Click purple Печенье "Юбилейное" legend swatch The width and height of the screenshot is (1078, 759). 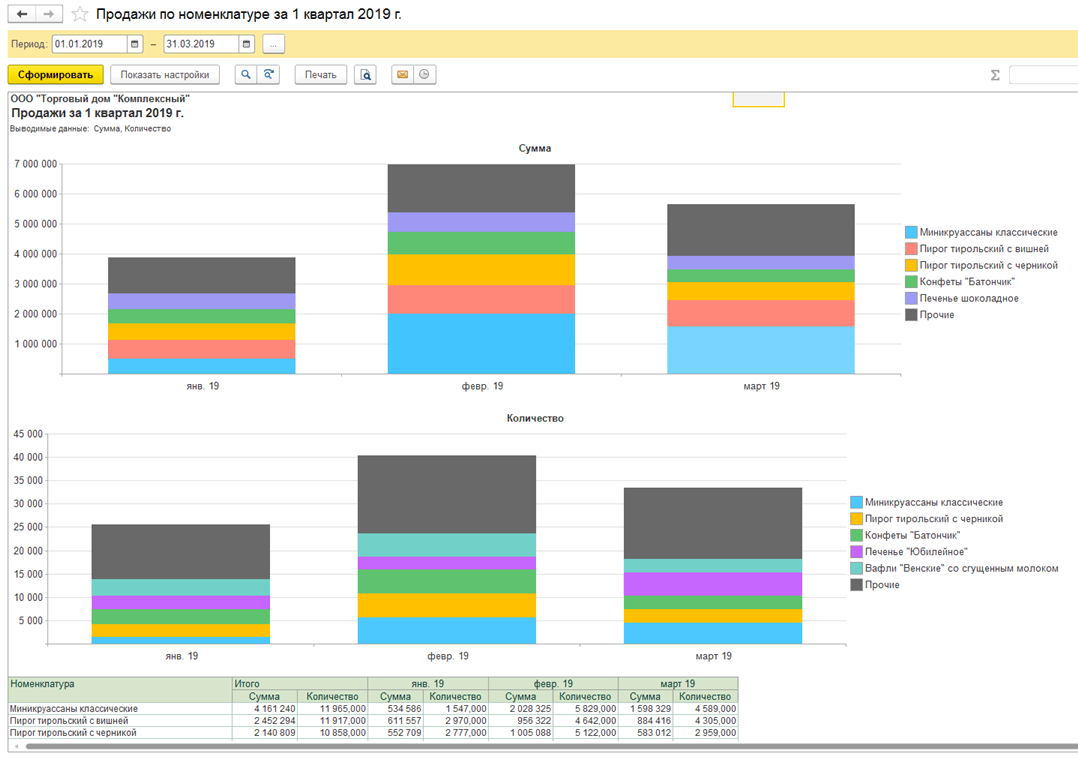(x=856, y=552)
